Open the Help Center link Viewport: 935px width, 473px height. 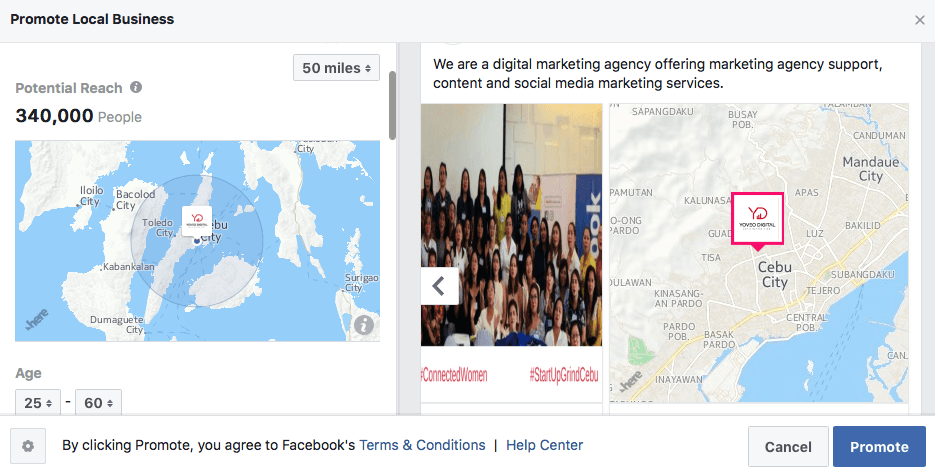coord(544,445)
